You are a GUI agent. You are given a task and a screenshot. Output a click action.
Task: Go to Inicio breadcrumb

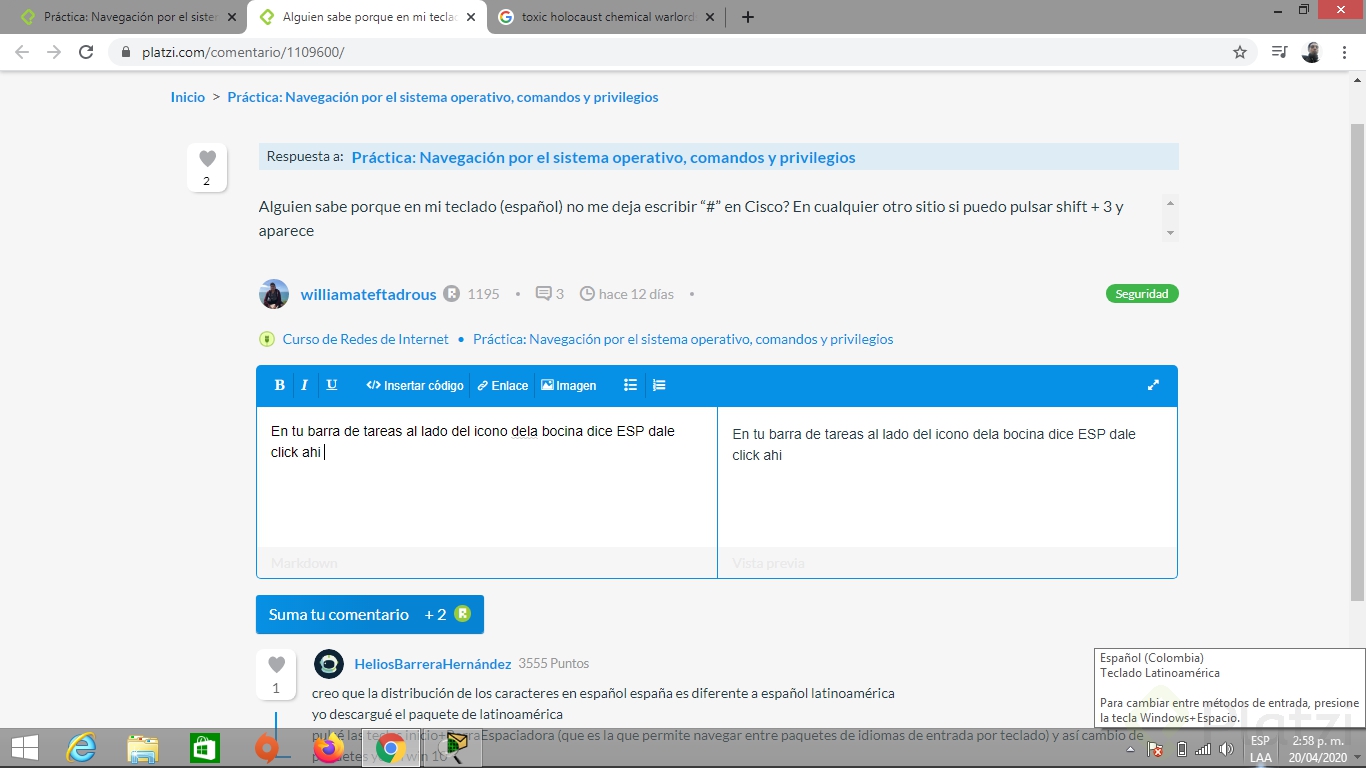tap(188, 97)
